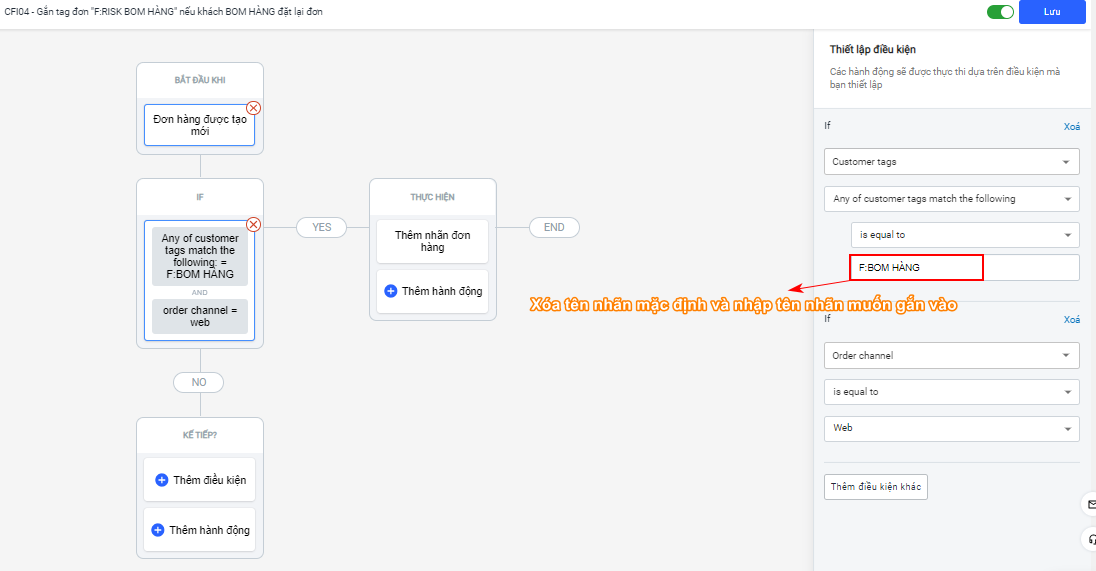Viewport: 1096px width, 571px height.
Task: Toggle the workflow active switch
Action: click(1000, 12)
